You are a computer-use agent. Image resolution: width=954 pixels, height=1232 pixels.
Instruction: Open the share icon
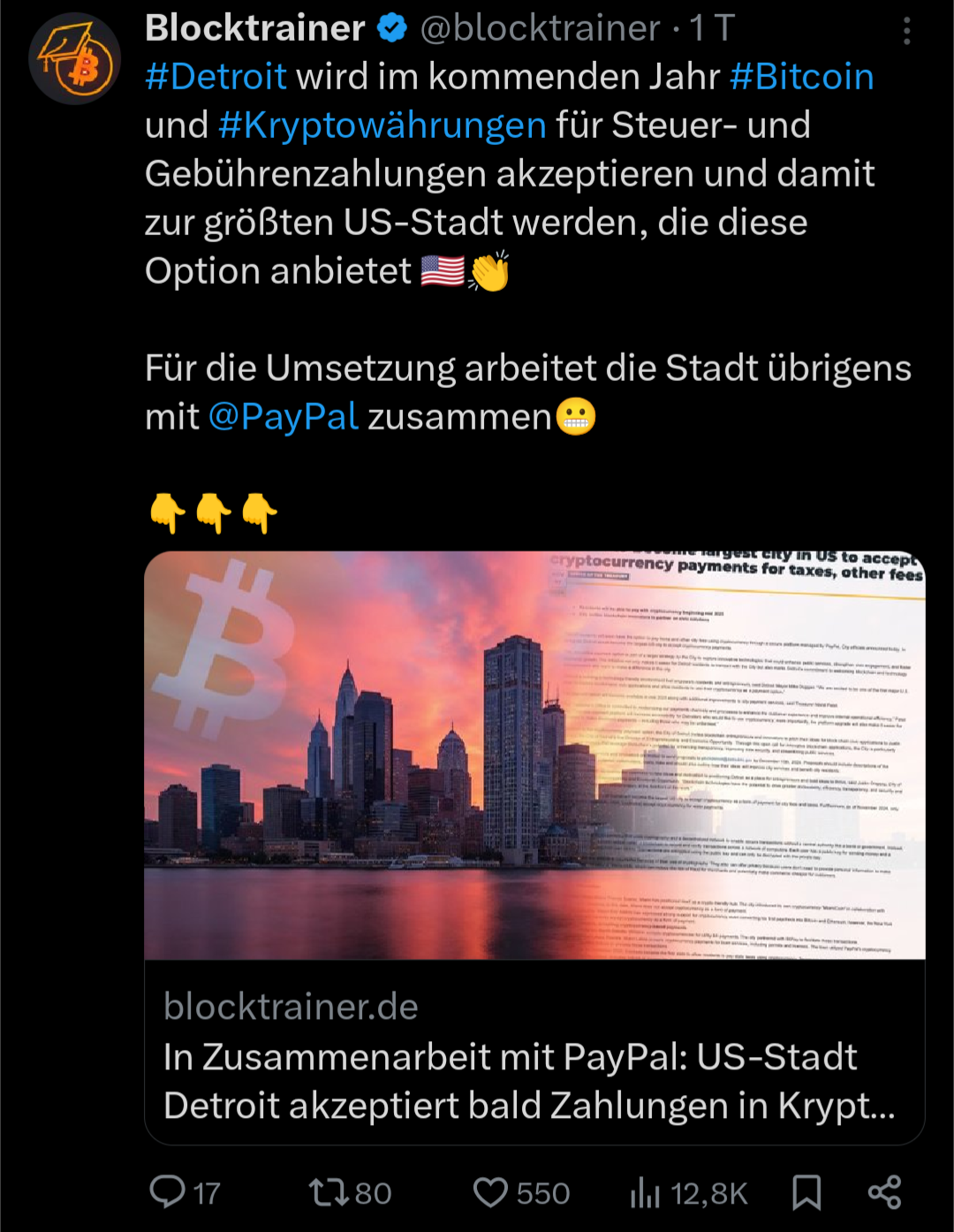pos(884,1192)
